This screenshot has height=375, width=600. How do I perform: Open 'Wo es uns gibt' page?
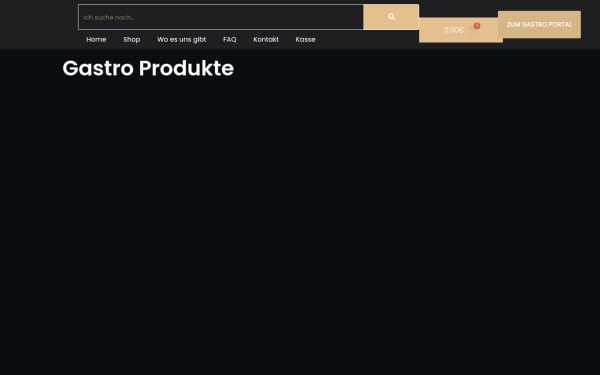pyautogui.click(x=181, y=39)
